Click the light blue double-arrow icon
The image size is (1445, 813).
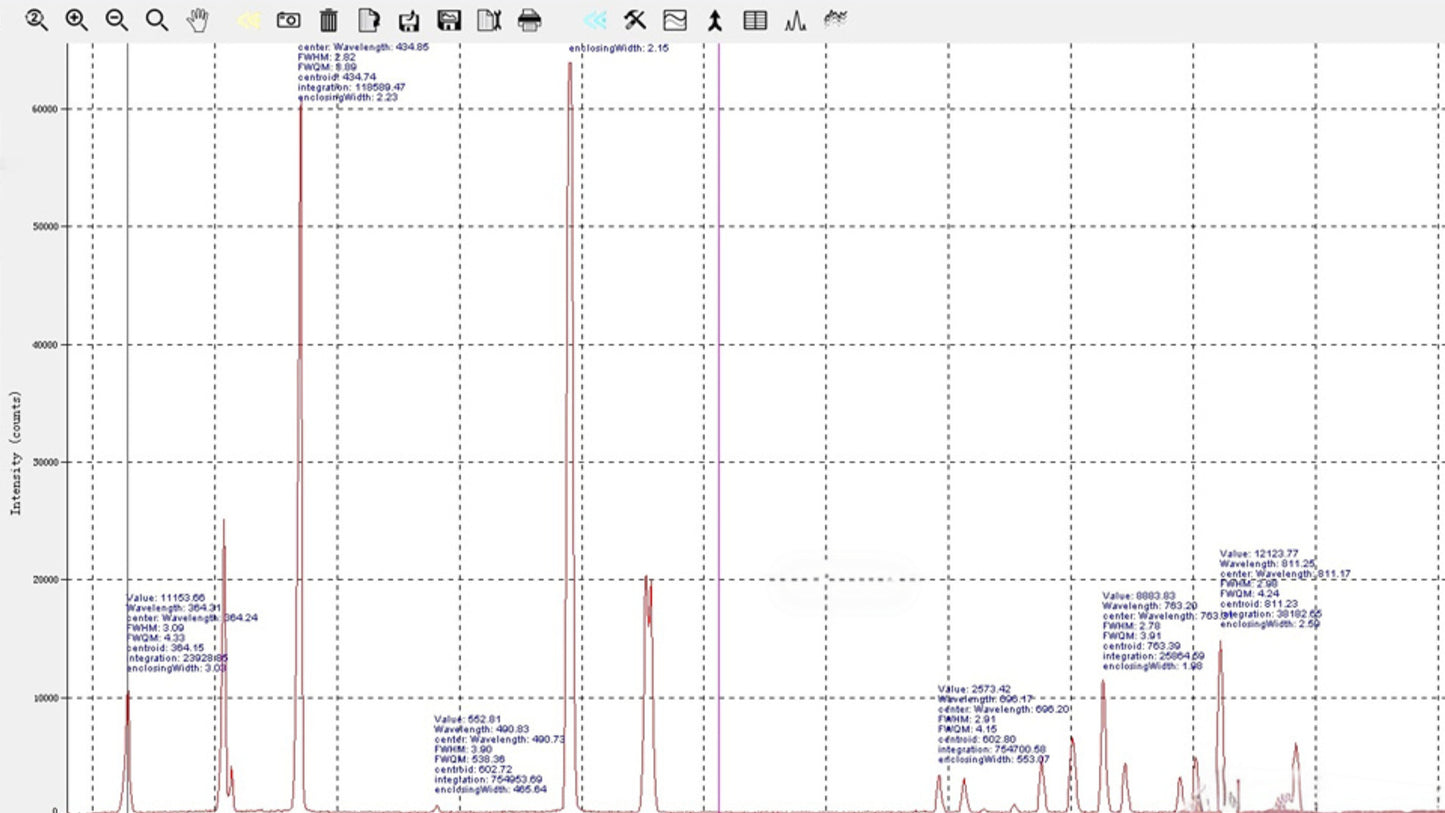[595, 20]
